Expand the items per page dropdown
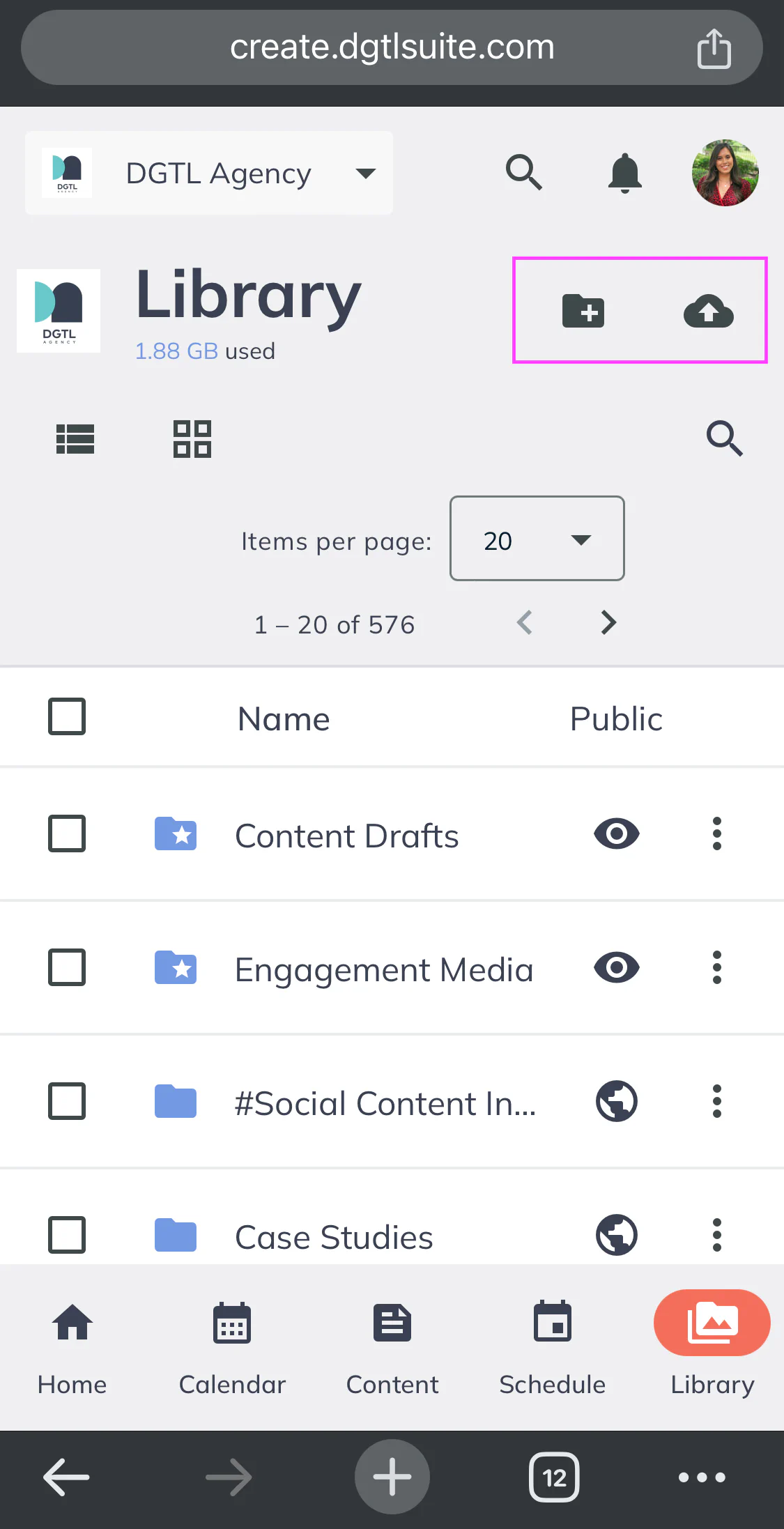Screen dimensions: 784x1529 click(537, 539)
